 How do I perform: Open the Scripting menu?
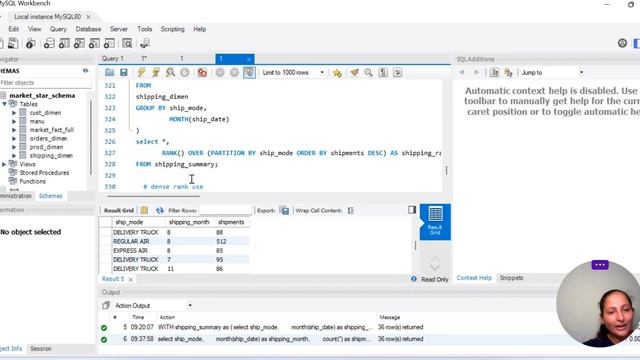click(173, 29)
